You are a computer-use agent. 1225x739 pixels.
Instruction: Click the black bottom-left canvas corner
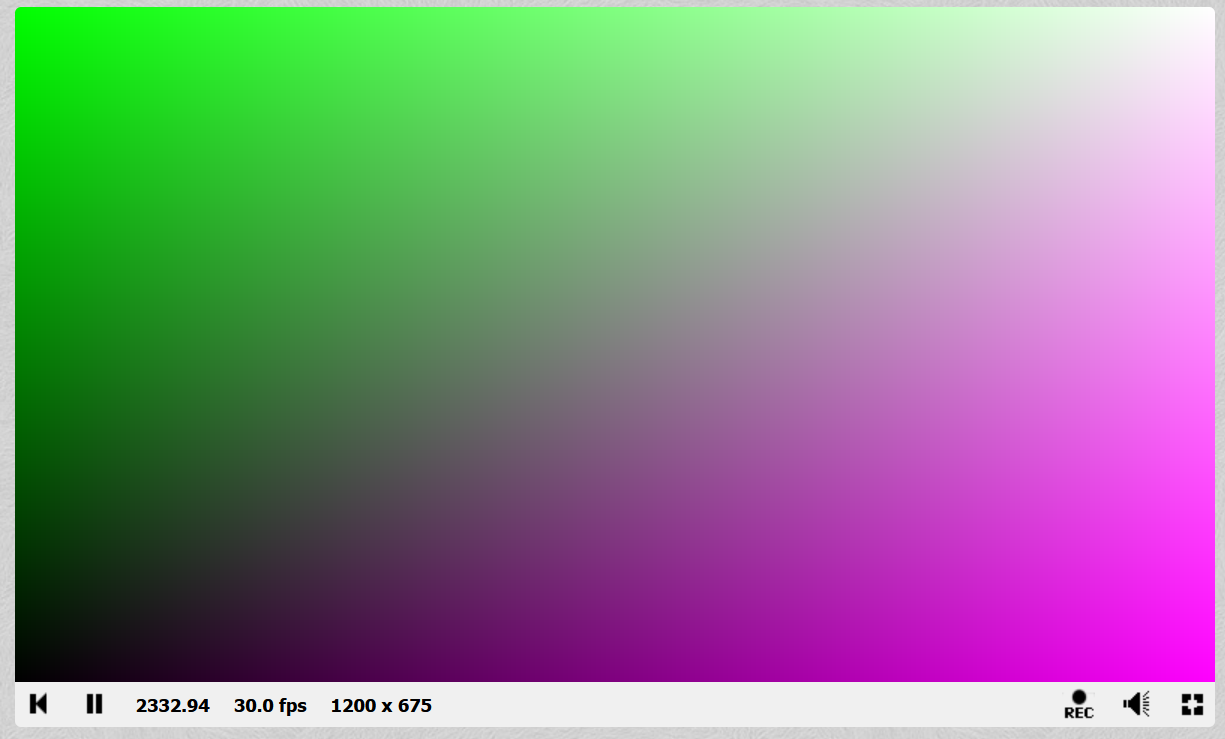28,669
